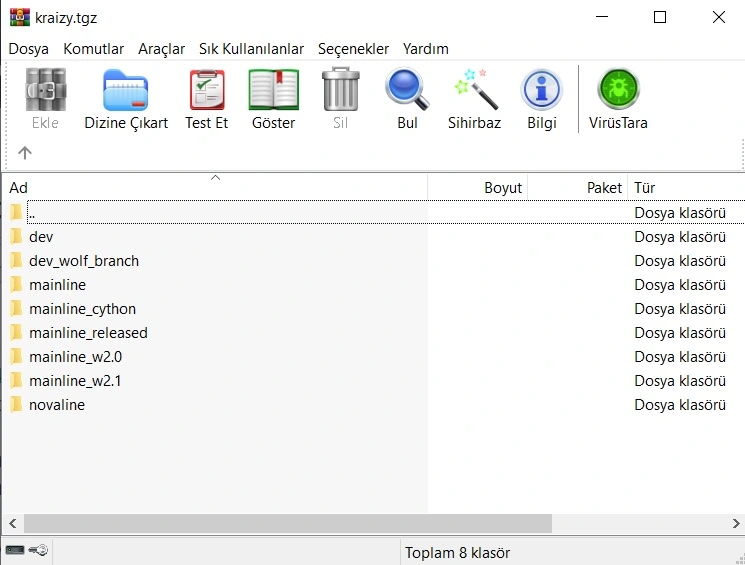Run Test Et archive test

point(206,91)
